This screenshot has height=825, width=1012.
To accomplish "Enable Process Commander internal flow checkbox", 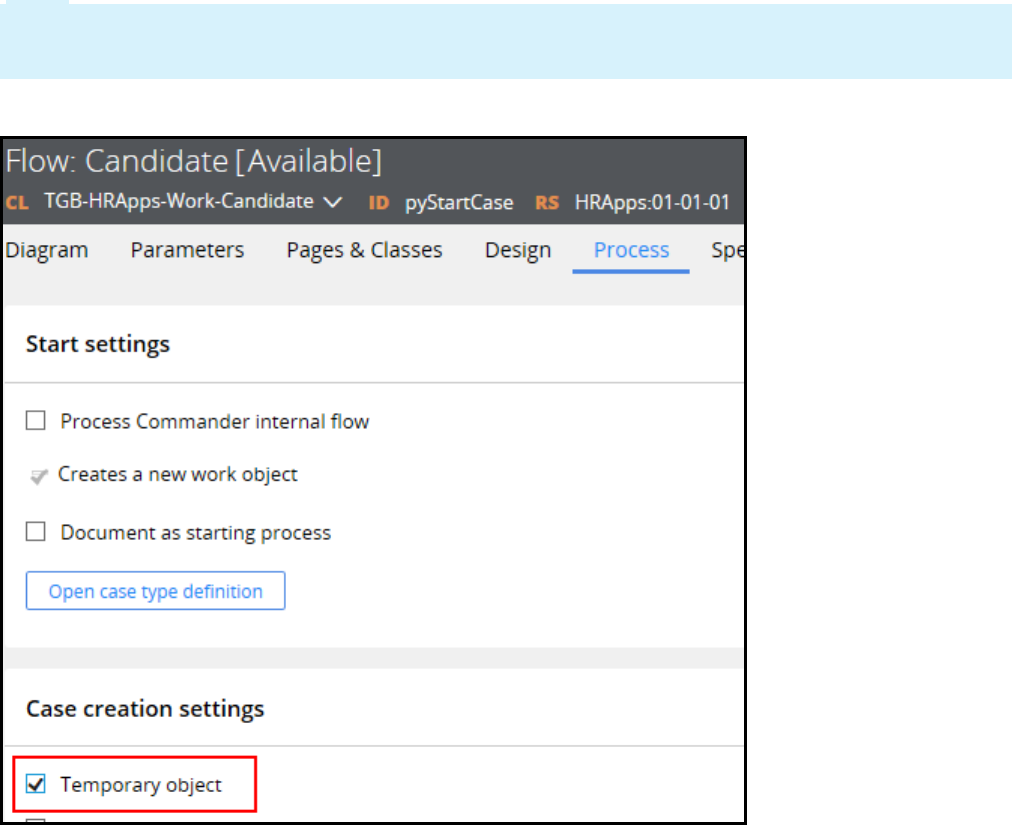I will coord(36,422).
